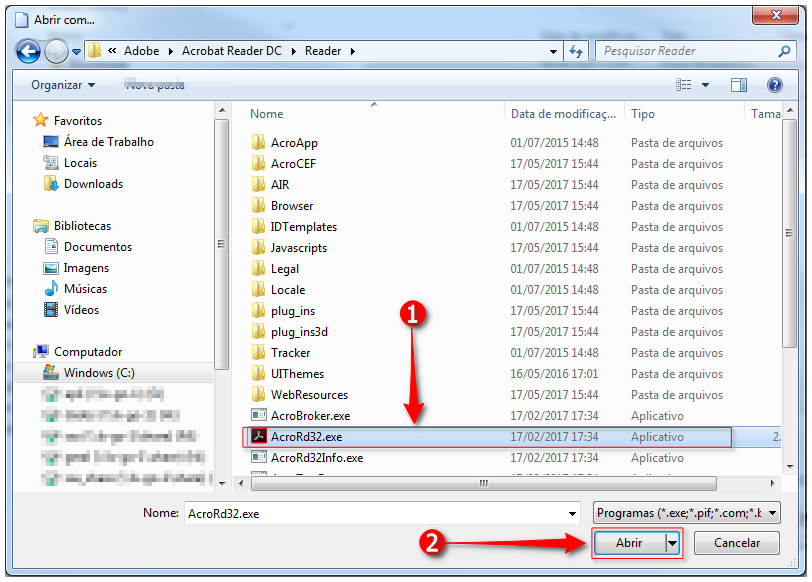Screen dimensions: 812x582
Task: Select Computador in the navigation pane
Action: [x=88, y=352]
